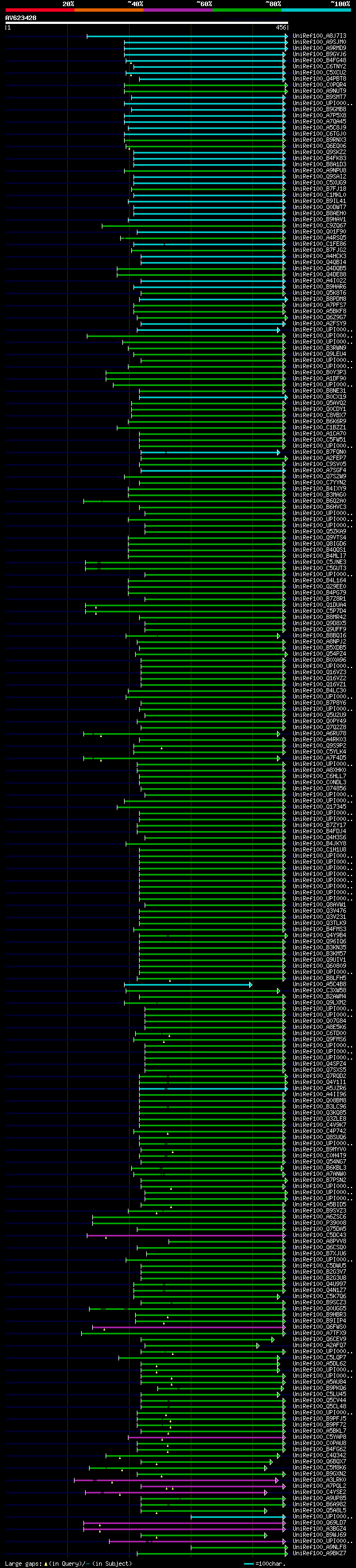The width and height of the screenshot is (356, 1568).
Task: Click label UniRef100_C6TNY2
Action: click(319, 66)
